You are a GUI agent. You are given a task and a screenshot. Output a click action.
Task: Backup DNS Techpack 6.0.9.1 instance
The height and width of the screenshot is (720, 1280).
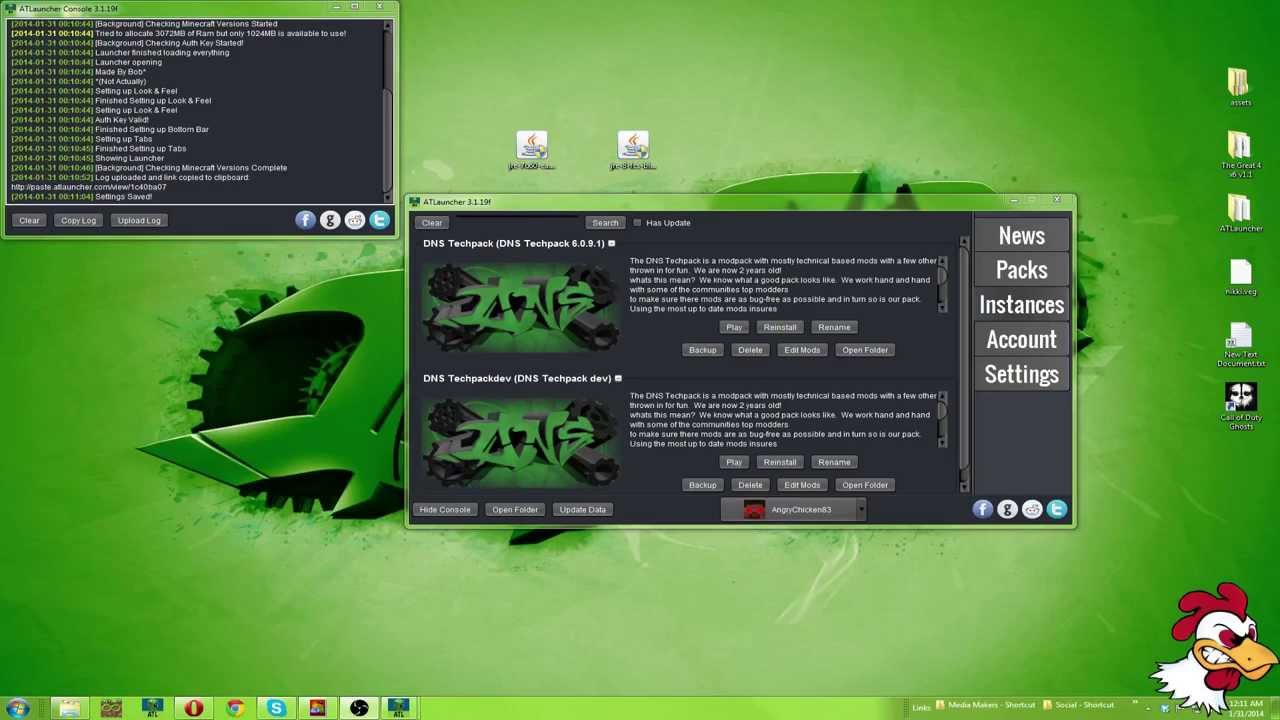pos(702,350)
